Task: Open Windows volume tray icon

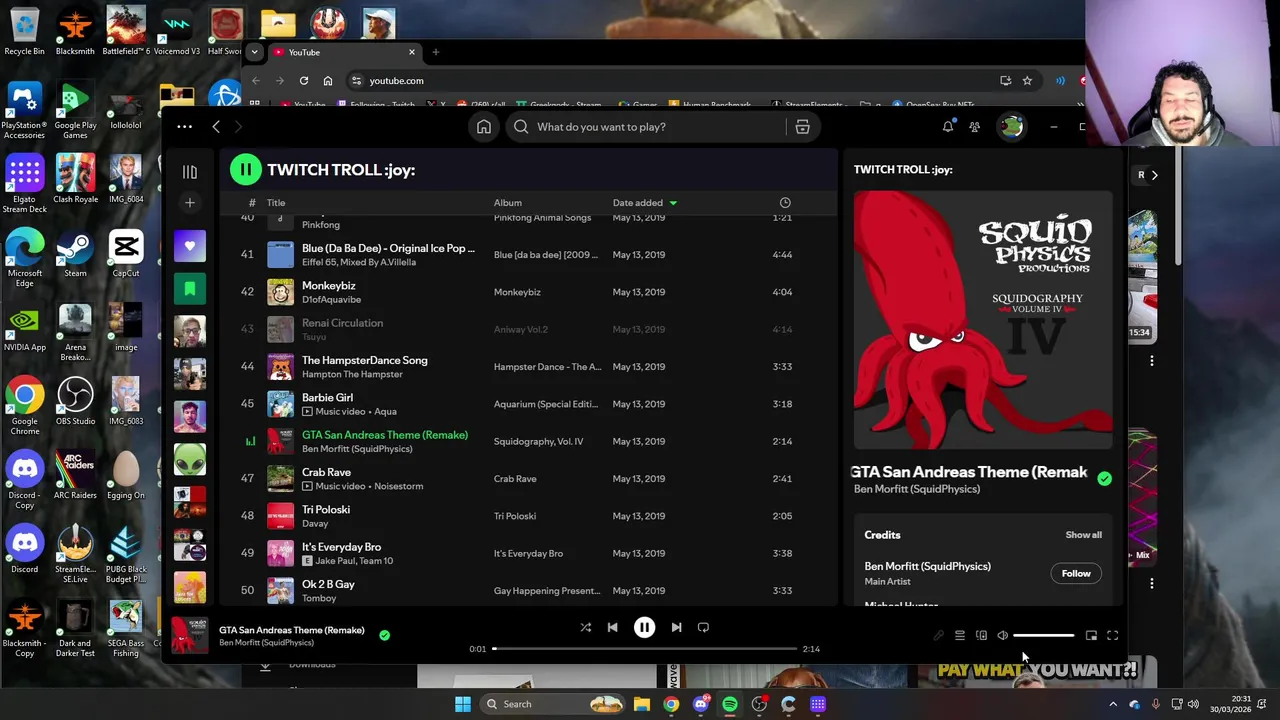Action: coord(1193,704)
